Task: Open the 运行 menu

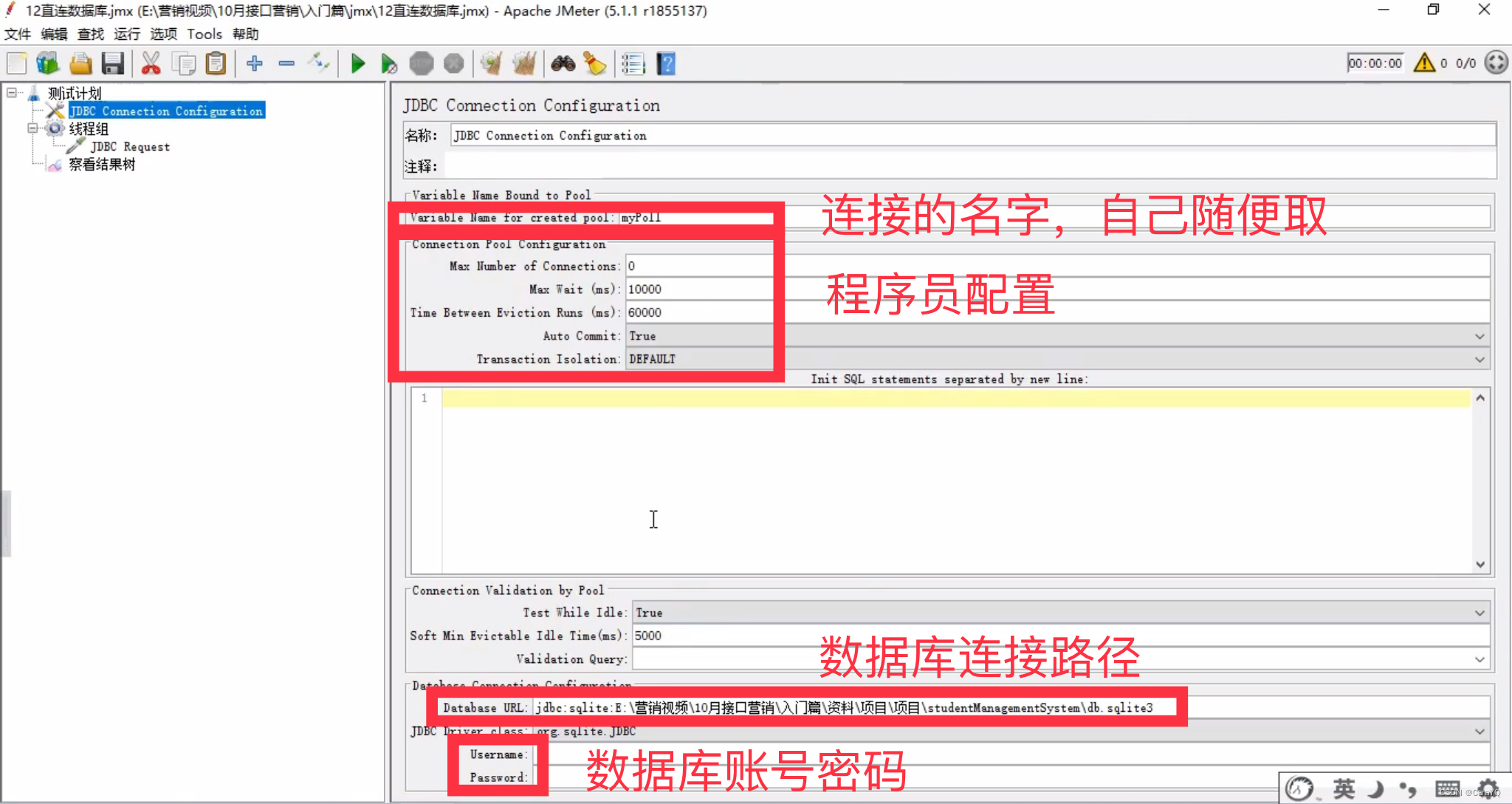Action: click(127, 34)
